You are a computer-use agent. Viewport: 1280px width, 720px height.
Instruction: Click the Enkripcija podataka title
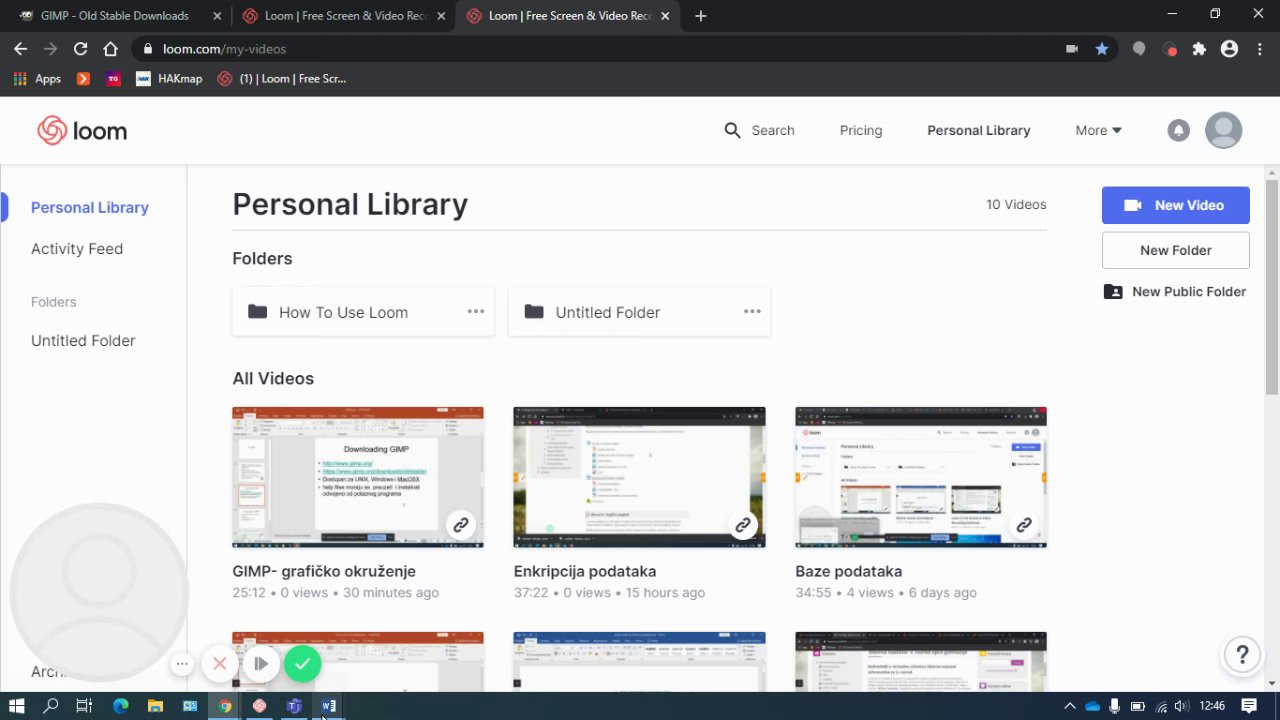pos(585,571)
